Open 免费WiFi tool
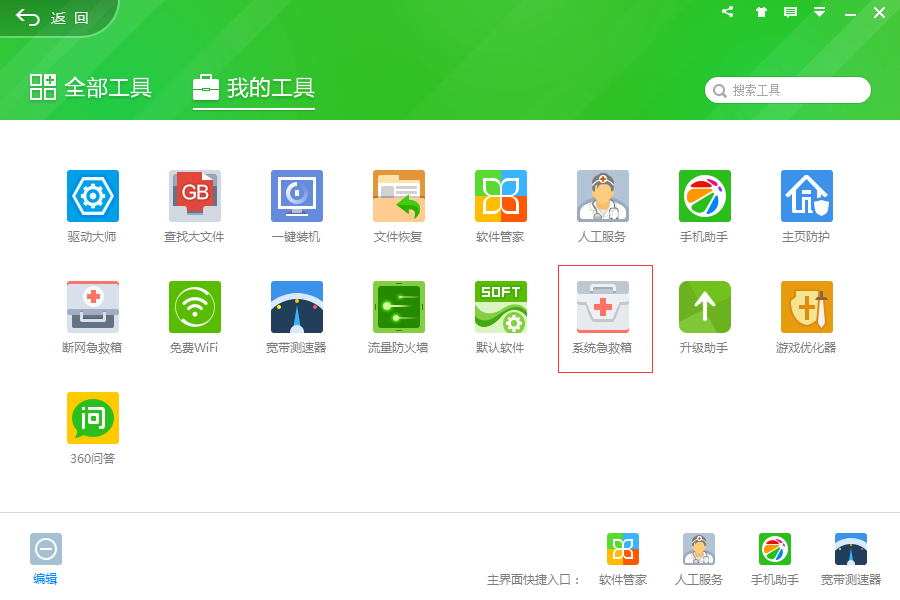 pos(195,307)
